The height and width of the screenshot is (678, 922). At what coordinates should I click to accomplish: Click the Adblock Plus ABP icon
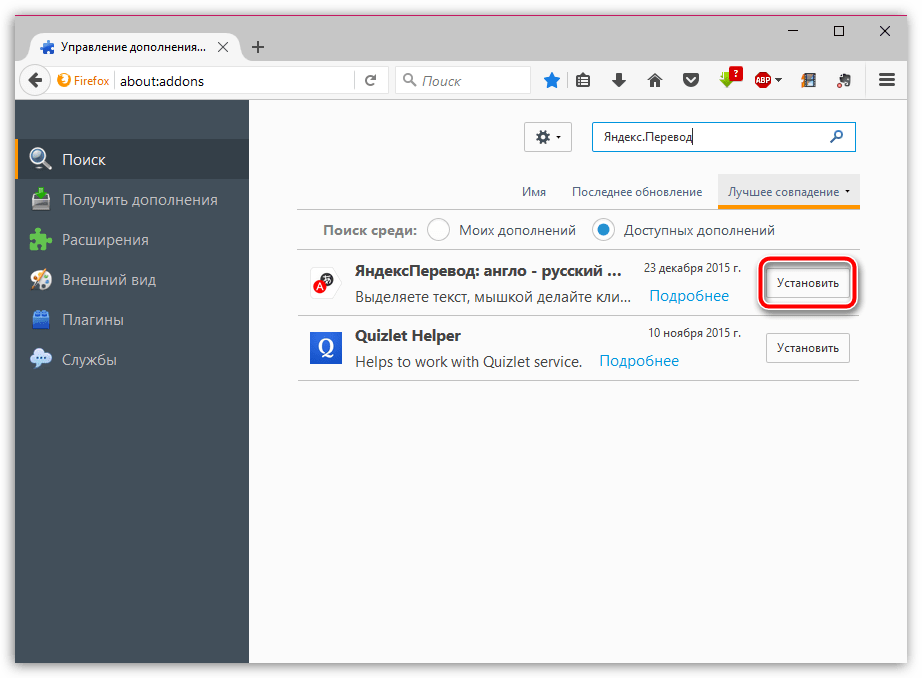click(x=763, y=80)
